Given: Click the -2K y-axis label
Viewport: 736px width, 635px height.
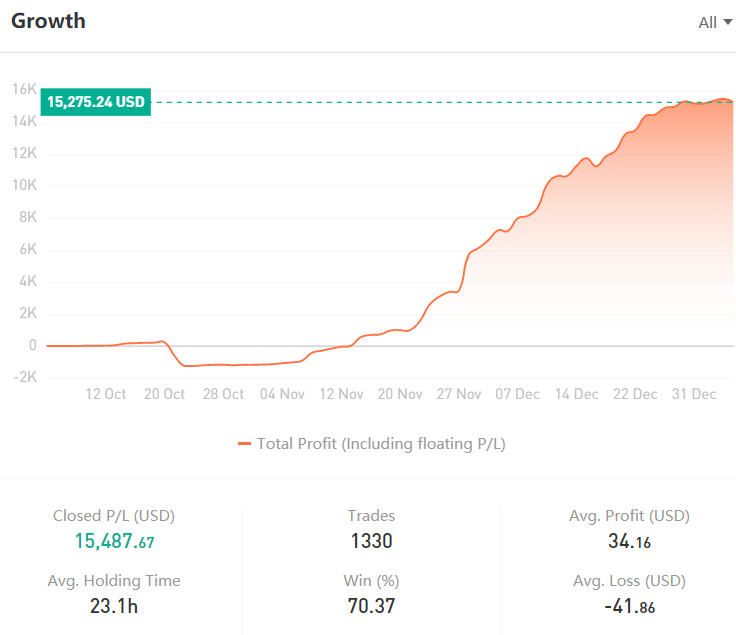Looking at the screenshot, I should pyautogui.click(x=24, y=377).
